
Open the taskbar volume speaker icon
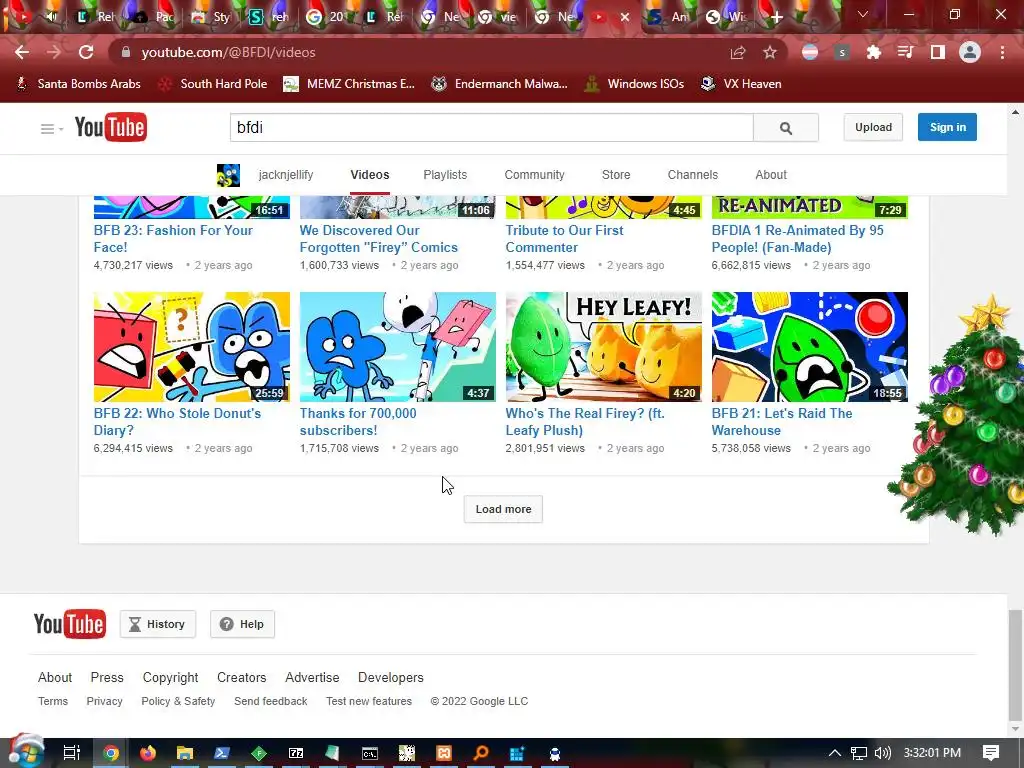click(x=883, y=753)
